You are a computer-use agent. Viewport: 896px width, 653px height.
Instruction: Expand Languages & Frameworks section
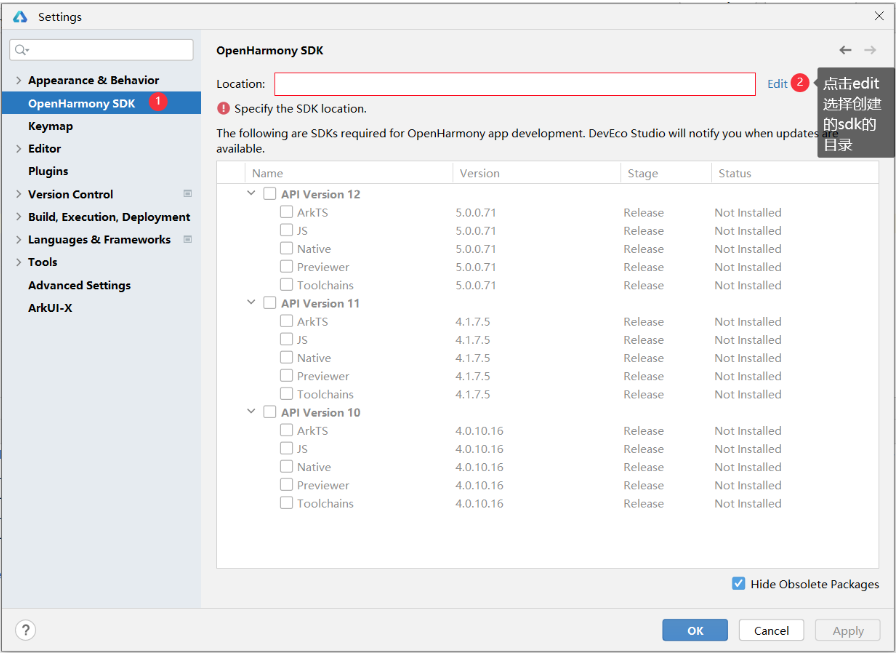click(x=18, y=239)
